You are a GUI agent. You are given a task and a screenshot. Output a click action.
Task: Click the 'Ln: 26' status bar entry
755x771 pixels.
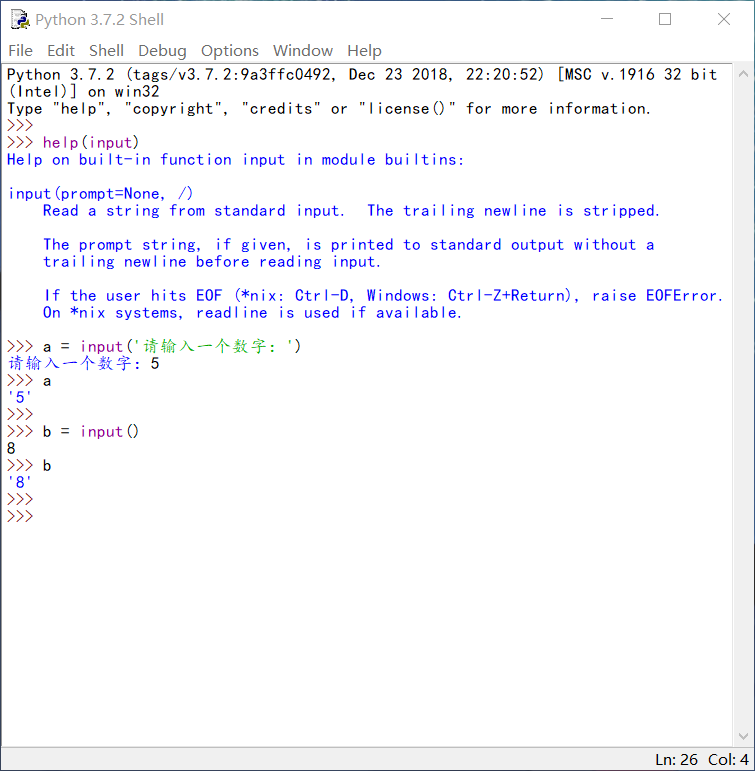click(676, 760)
